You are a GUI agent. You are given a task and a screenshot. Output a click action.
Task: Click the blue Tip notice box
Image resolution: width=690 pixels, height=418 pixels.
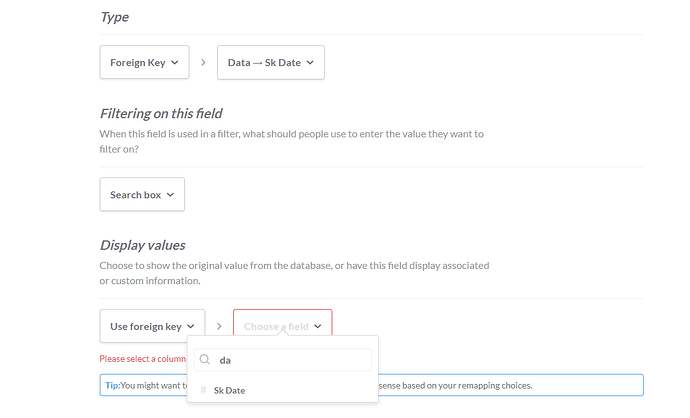[x=371, y=385]
